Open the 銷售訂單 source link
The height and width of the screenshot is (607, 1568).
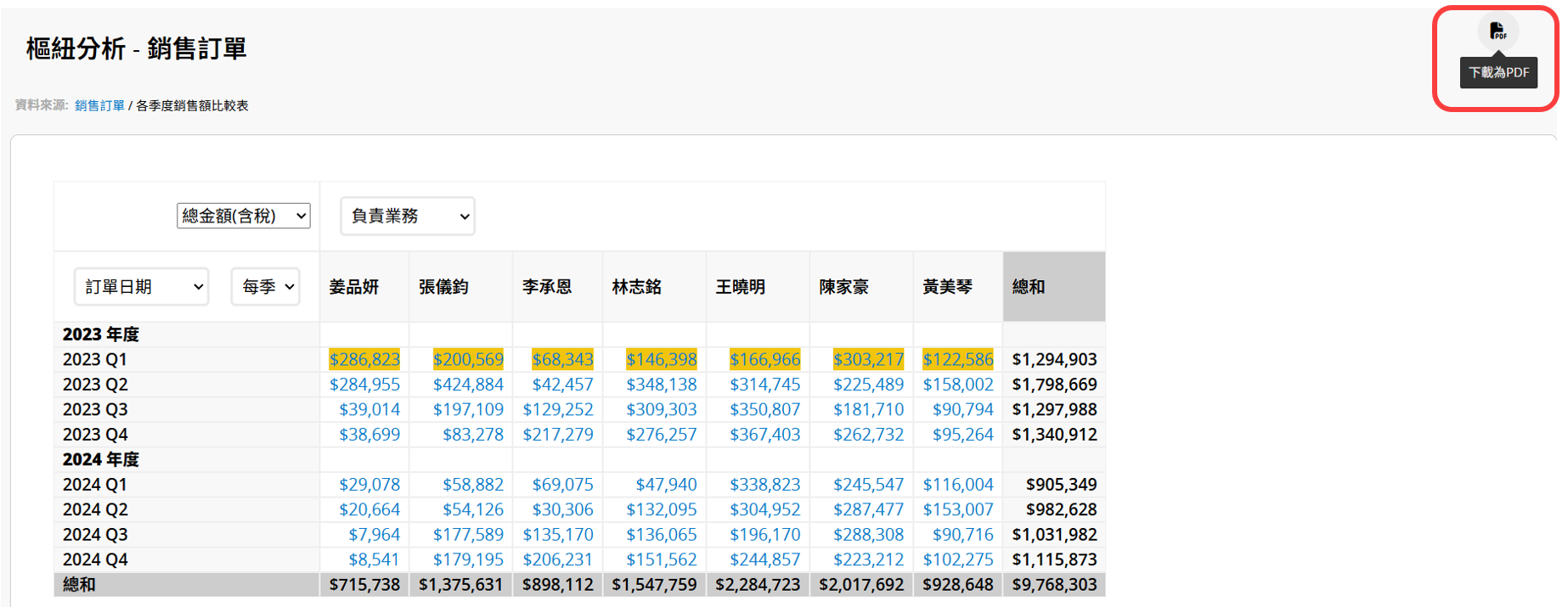[x=99, y=105]
